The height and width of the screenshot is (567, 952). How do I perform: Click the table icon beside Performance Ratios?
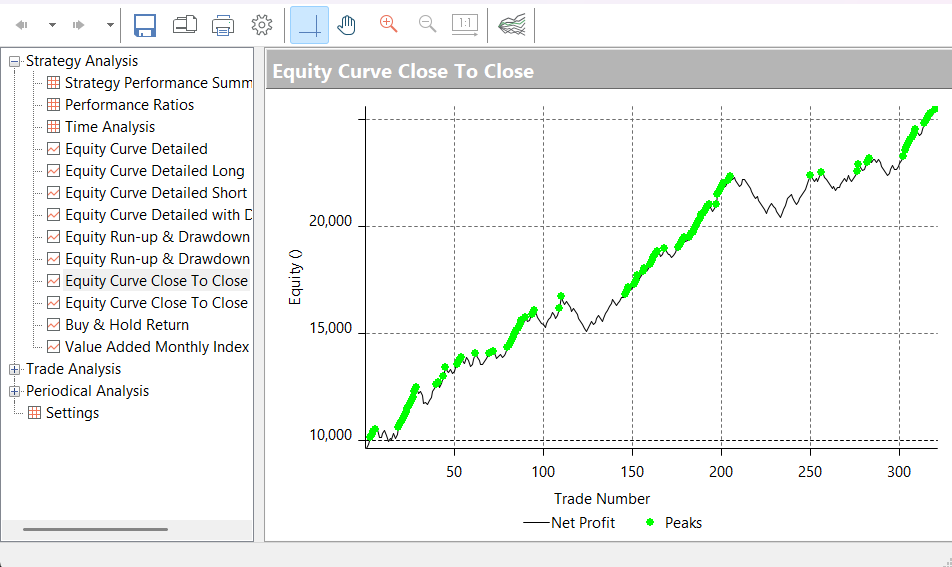point(53,104)
